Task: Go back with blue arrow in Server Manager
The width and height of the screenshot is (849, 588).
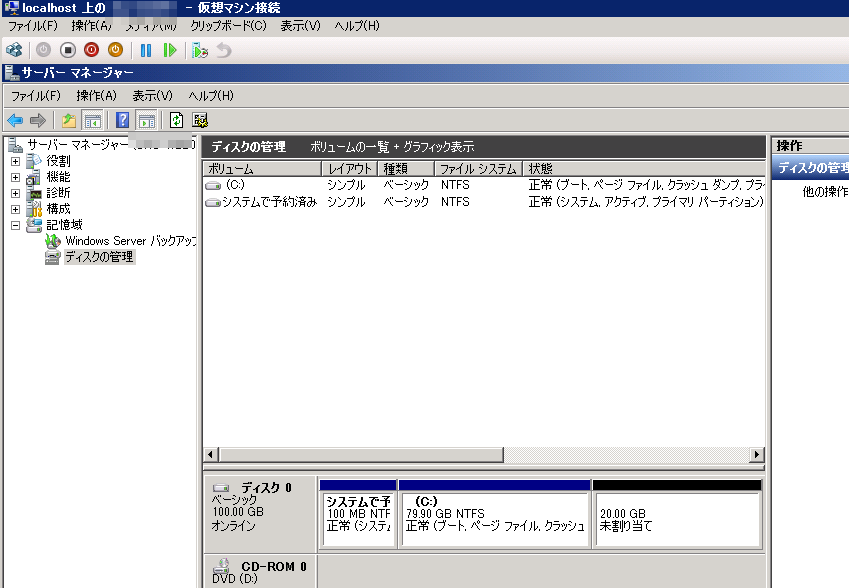Action: (x=15, y=120)
